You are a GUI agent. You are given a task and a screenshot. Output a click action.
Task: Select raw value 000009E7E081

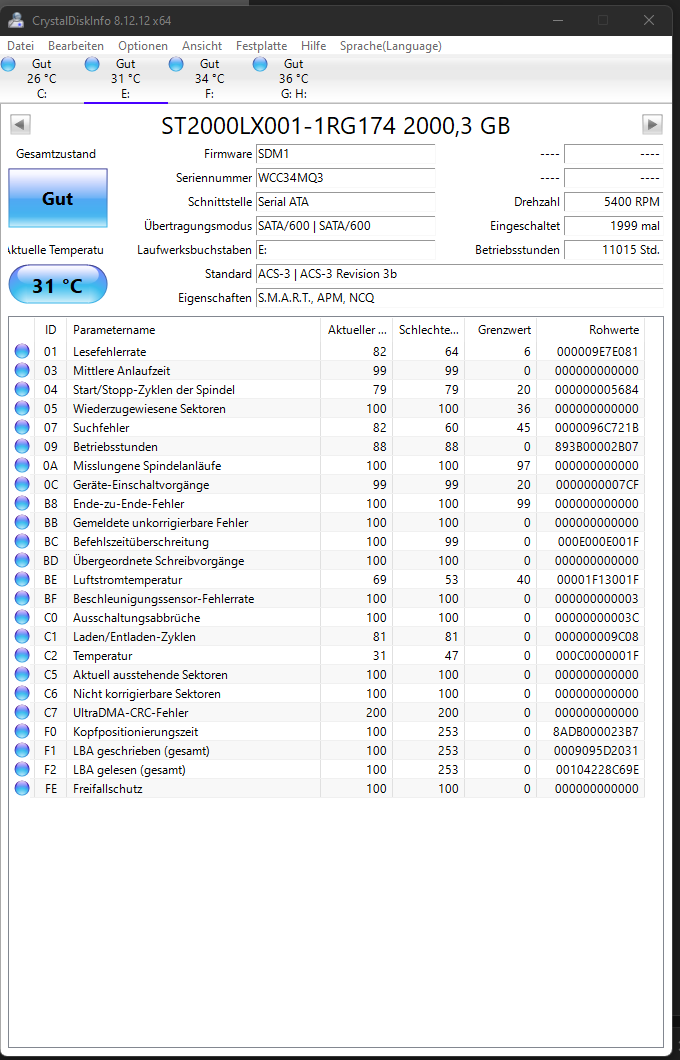click(598, 352)
